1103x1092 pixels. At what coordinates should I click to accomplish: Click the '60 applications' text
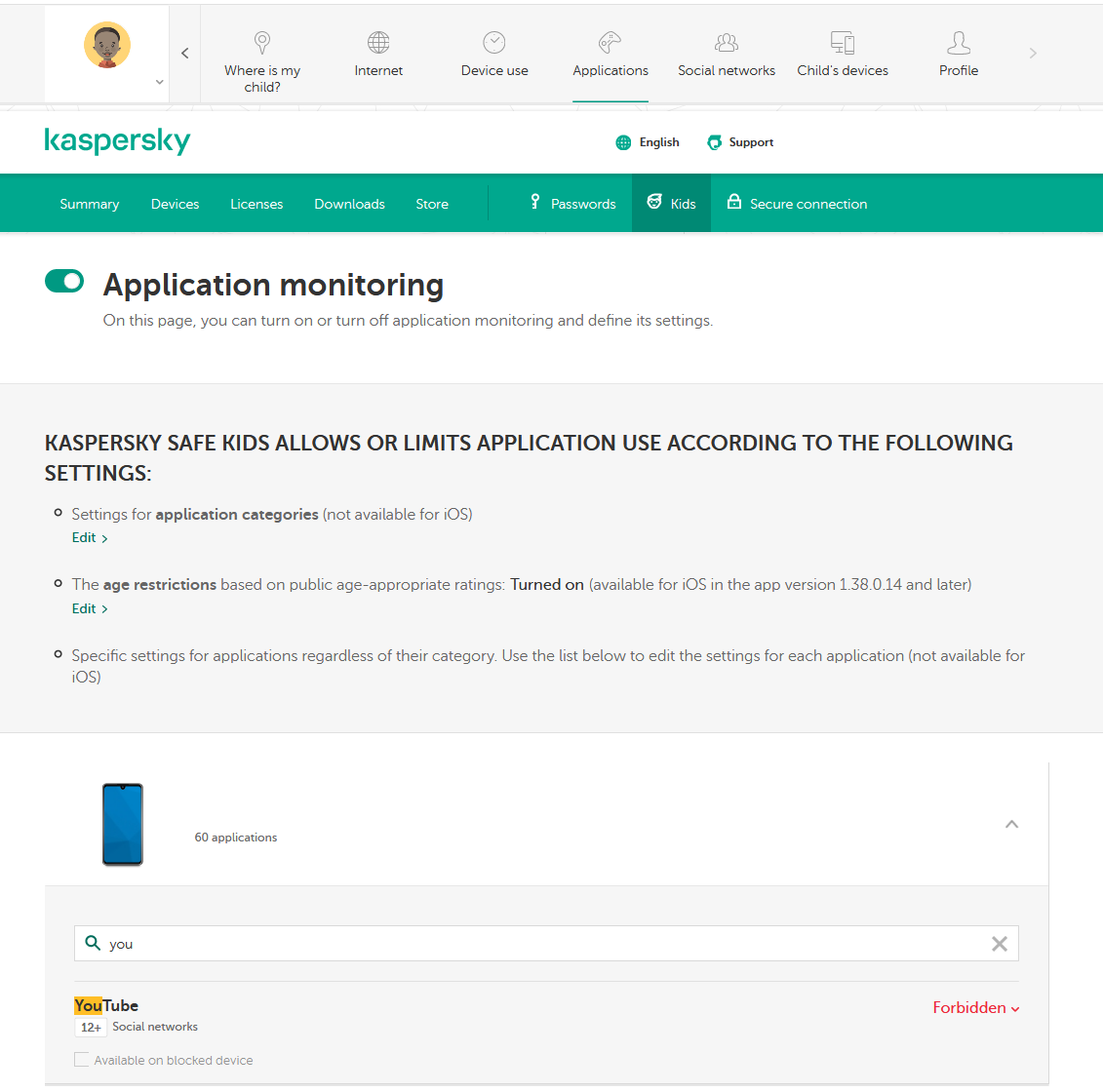tap(236, 838)
